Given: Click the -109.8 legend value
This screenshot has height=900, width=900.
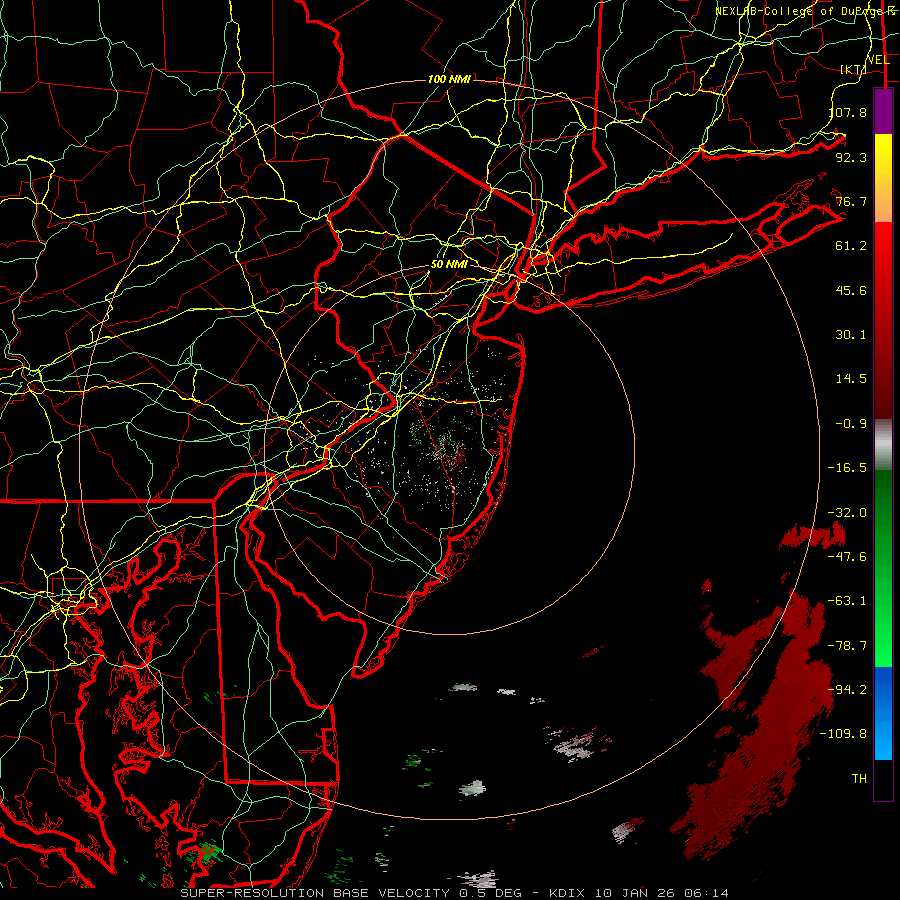Looking at the screenshot, I should (x=844, y=734).
